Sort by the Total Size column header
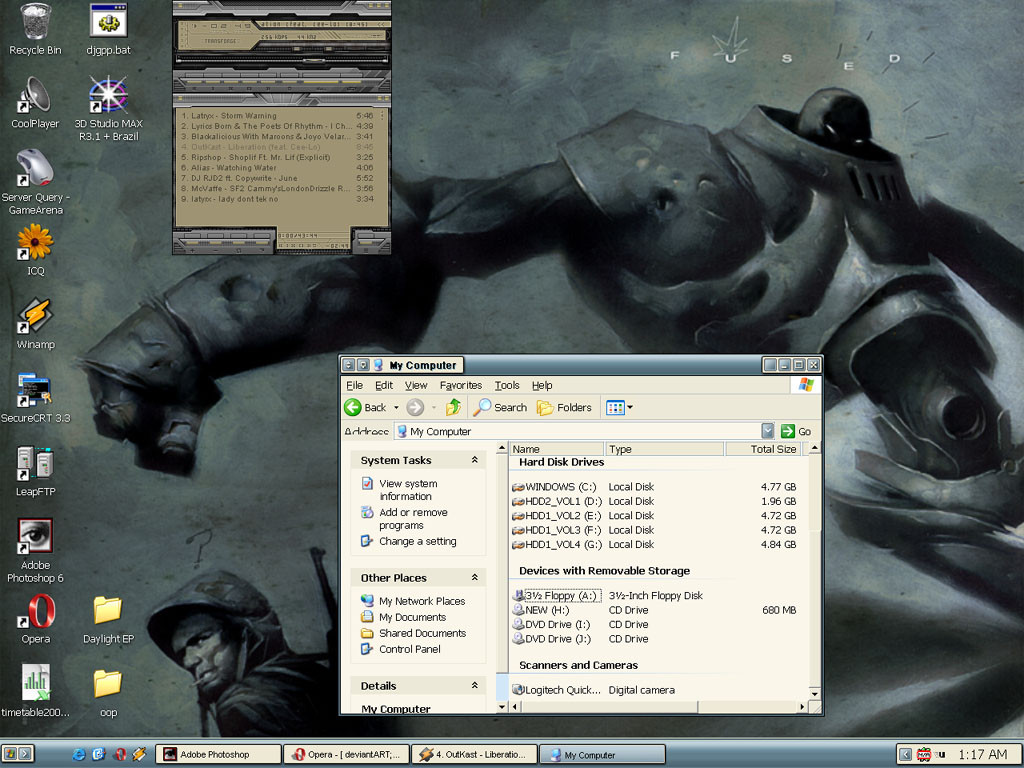 tap(763, 449)
